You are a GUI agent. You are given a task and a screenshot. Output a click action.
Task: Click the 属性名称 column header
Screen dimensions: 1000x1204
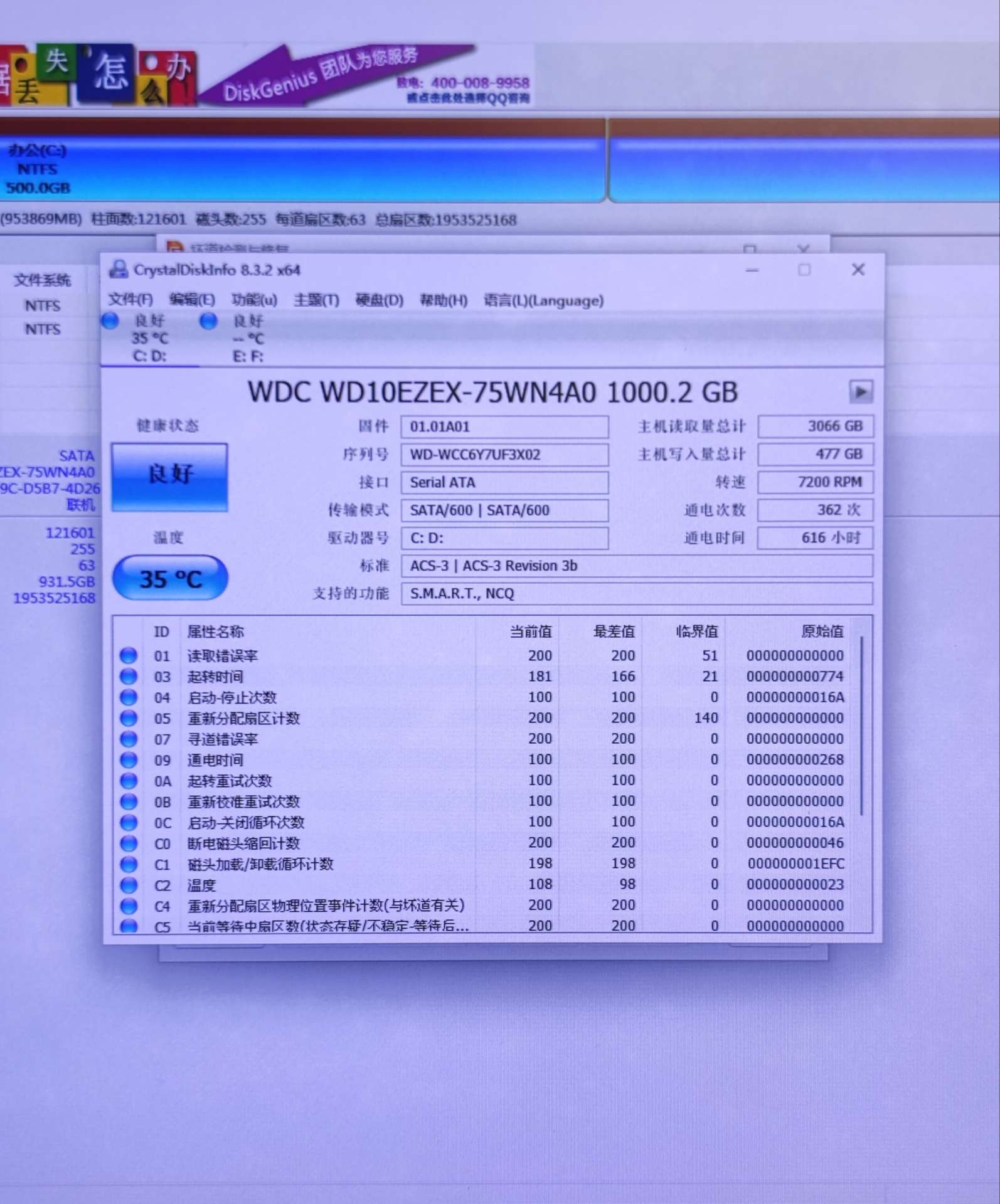(x=215, y=631)
